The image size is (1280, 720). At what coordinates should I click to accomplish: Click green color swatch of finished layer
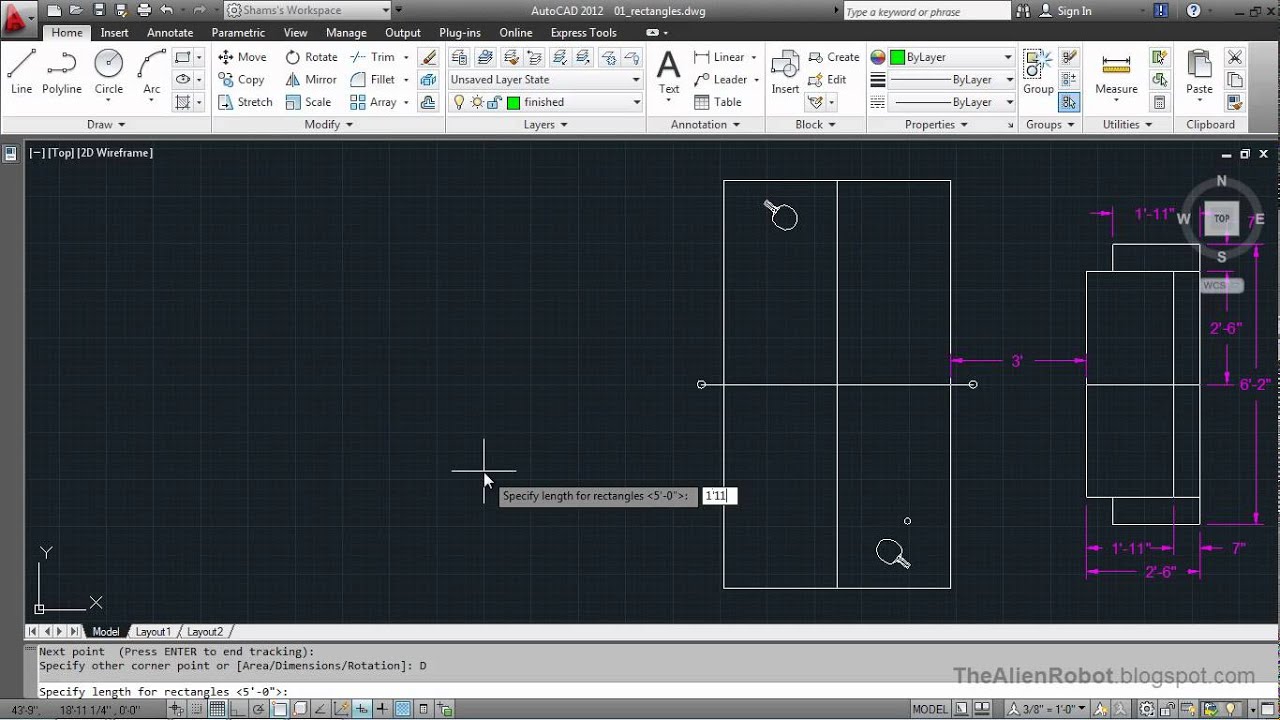point(514,102)
